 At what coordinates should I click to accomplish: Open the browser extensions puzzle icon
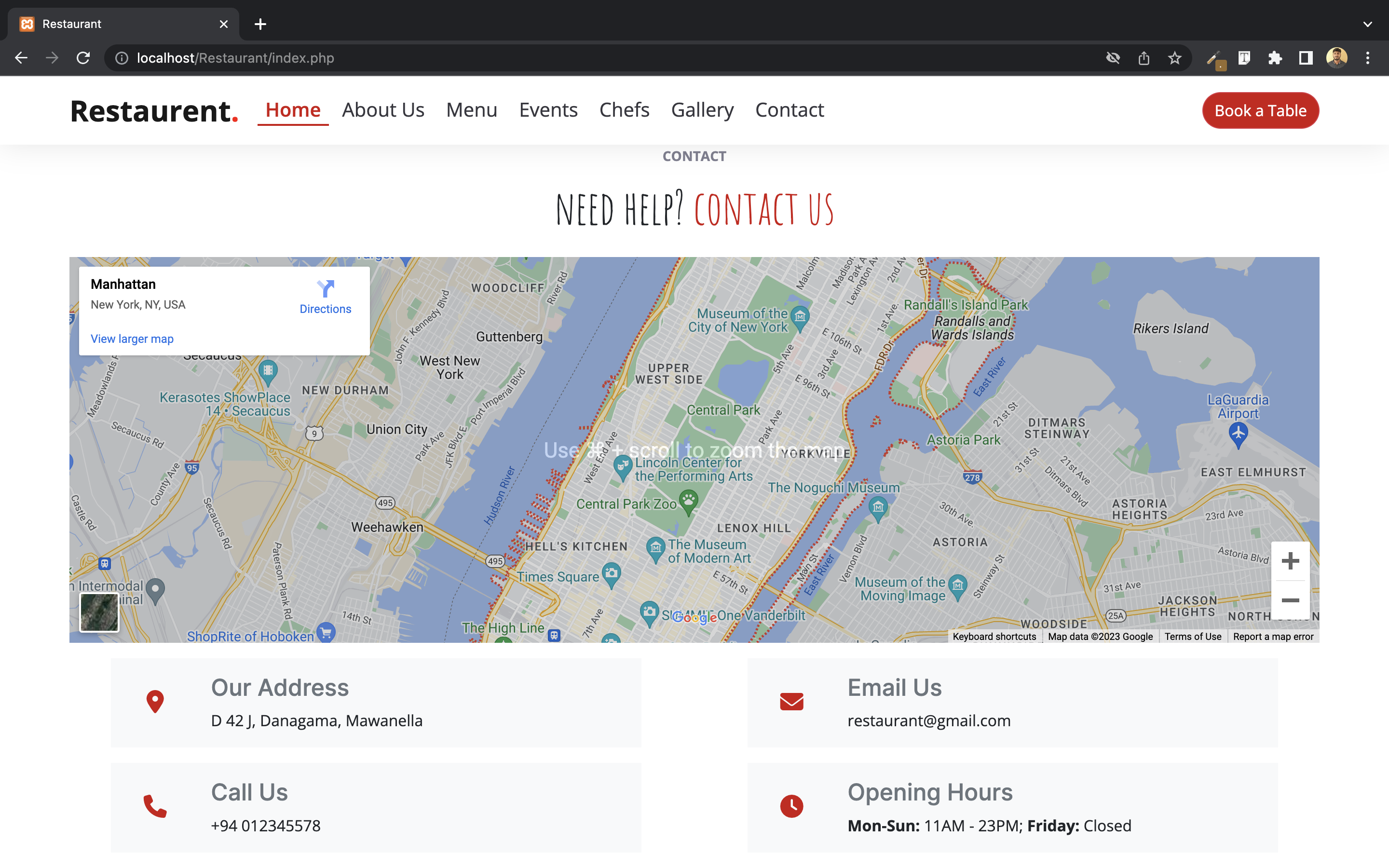tap(1275, 57)
